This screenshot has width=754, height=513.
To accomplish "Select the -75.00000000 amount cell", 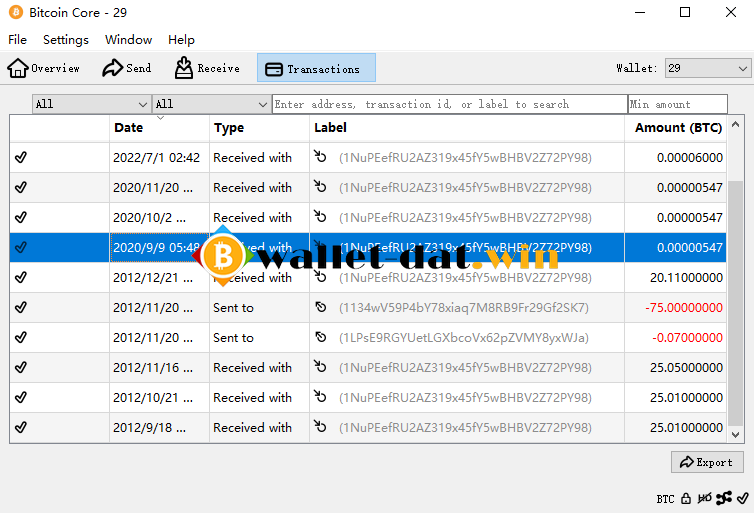I will 675,308.
